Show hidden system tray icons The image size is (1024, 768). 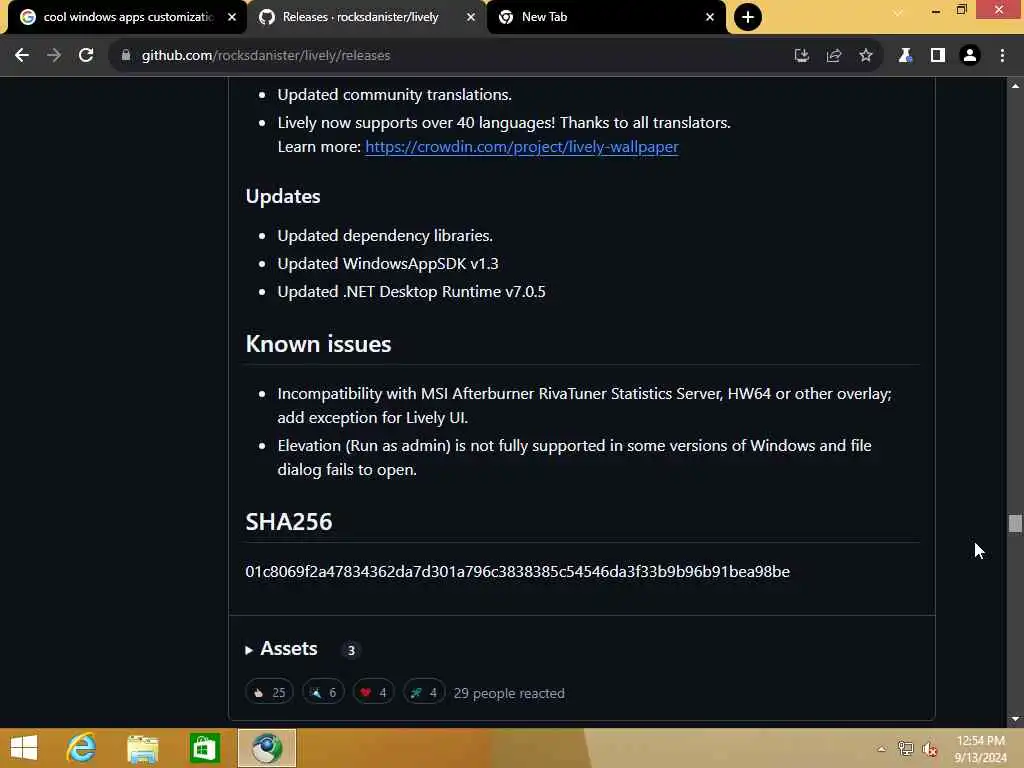click(882, 749)
